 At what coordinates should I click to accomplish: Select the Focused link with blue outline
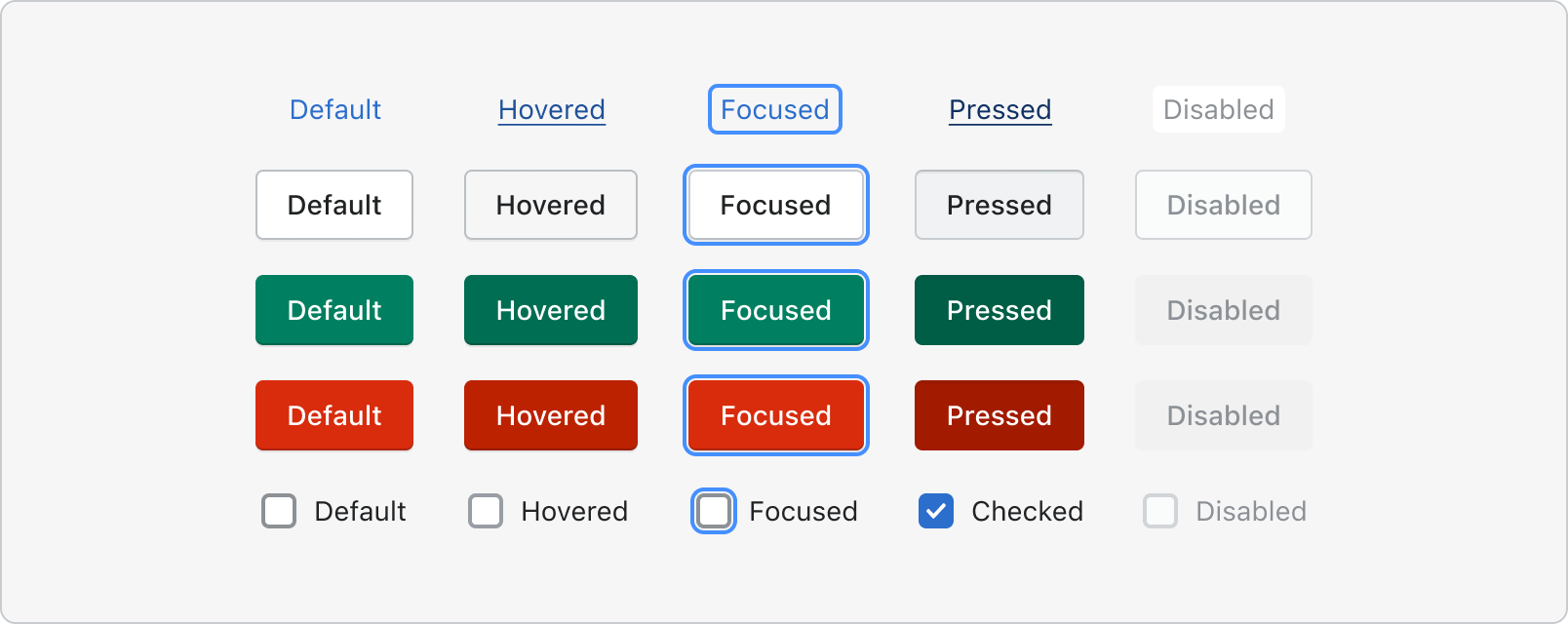(775, 109)
